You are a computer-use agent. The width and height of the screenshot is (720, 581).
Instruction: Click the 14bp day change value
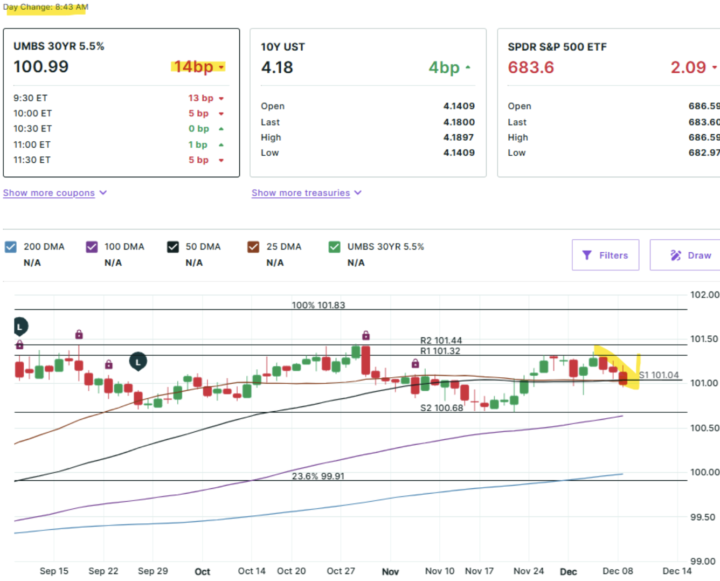(193, 67)
